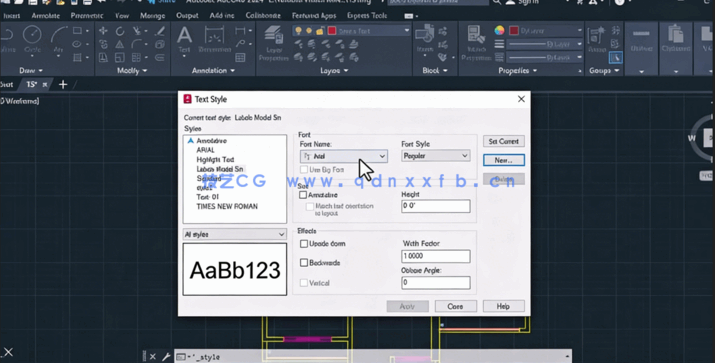The width and height of the screenshot is (715, 363).
Task: Toggle layer on/off light bulb icon
Action: point(298,31)
